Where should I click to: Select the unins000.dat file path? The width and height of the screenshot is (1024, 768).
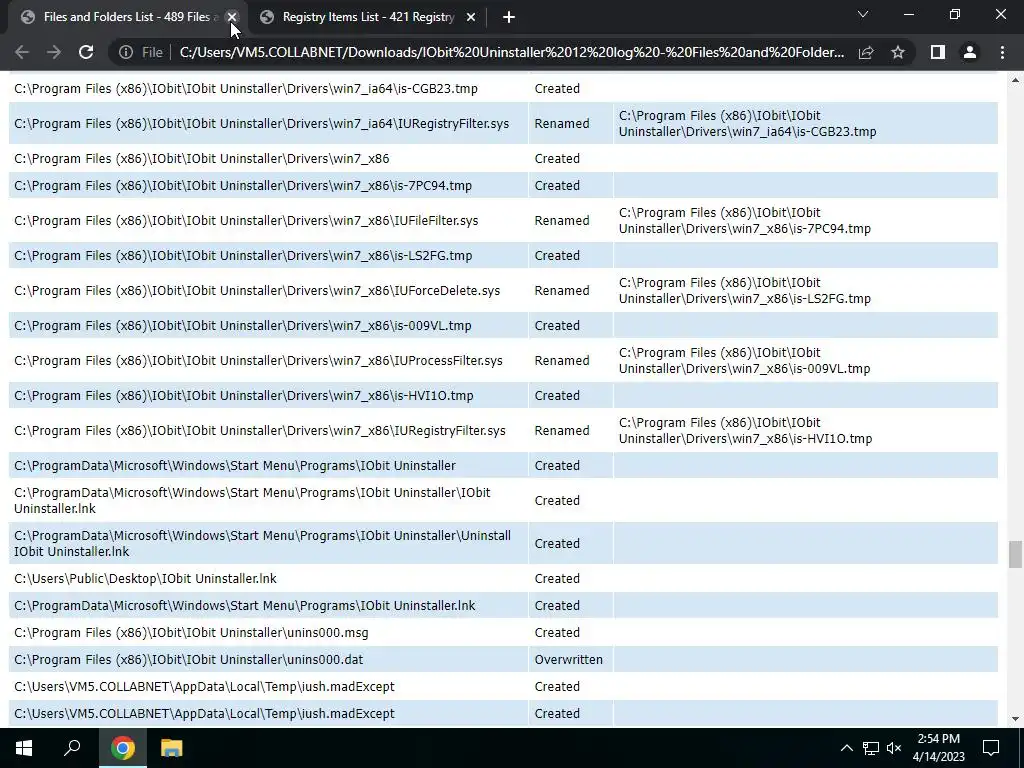point(189,660)
